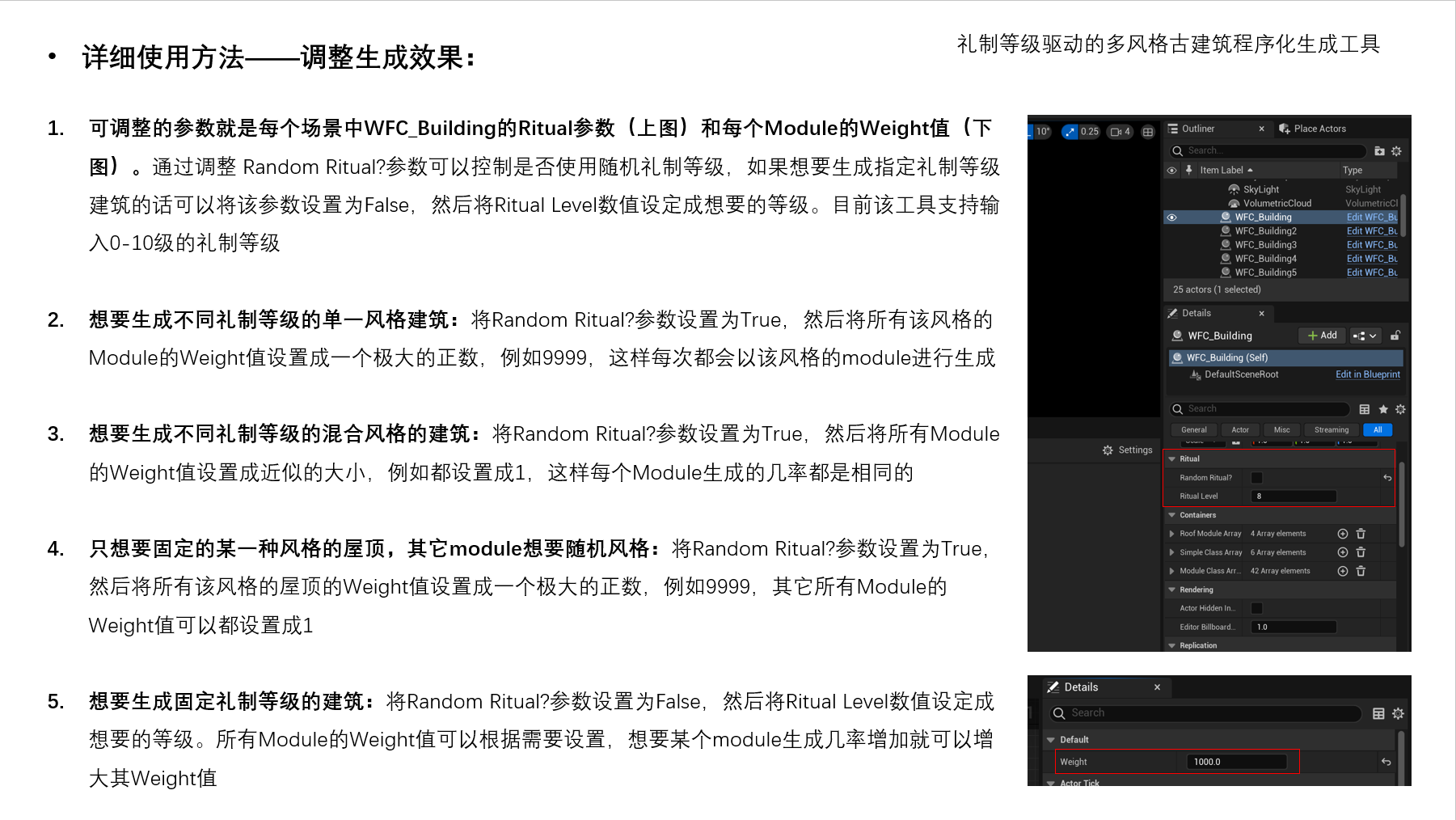Toggle visibility eye of WFC_Building row
1456x820 pixels.
coord(1171,218)
